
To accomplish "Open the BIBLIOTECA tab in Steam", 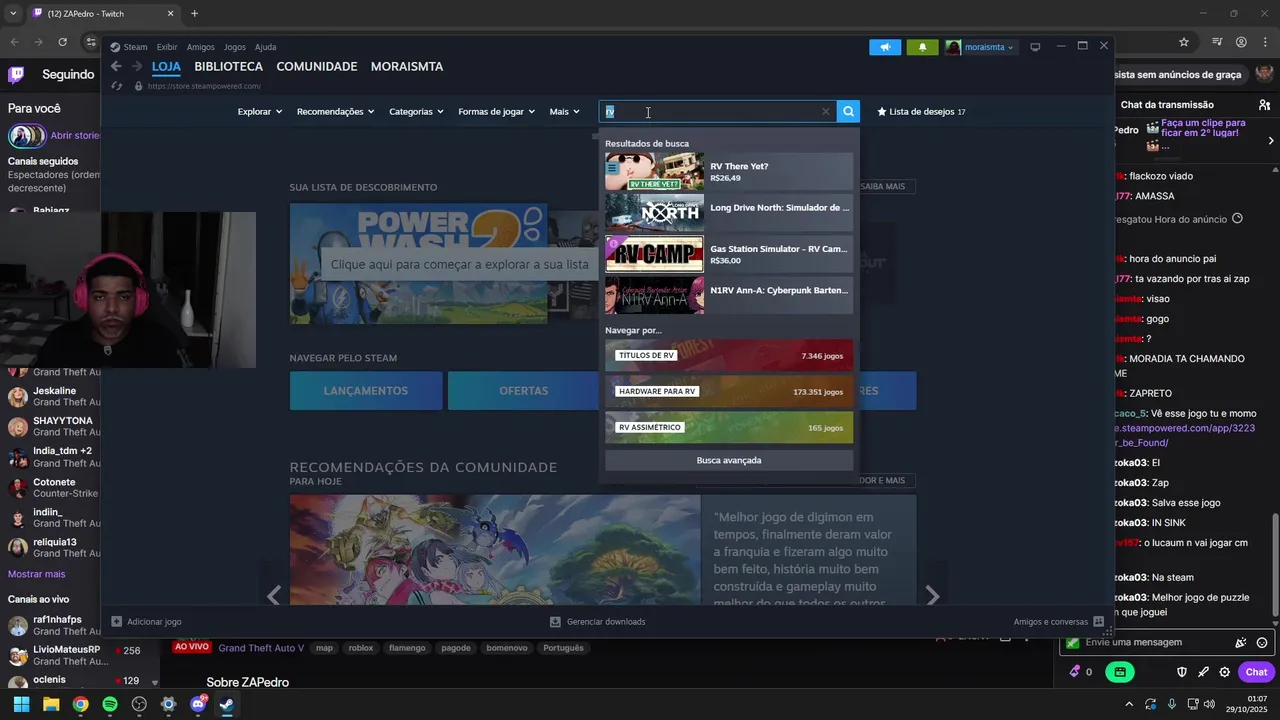I will [x=228, y=66].
